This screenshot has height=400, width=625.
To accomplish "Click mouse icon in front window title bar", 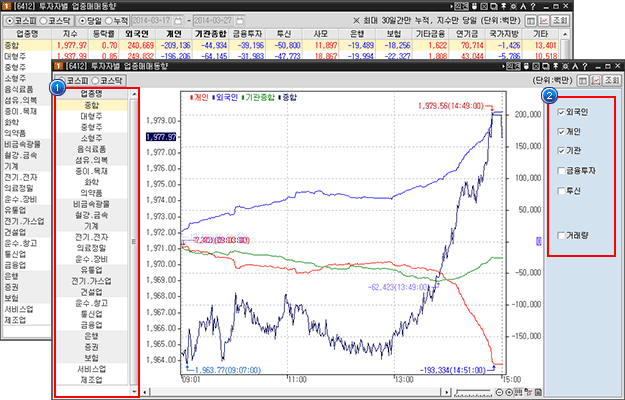I will pos(527,66).
